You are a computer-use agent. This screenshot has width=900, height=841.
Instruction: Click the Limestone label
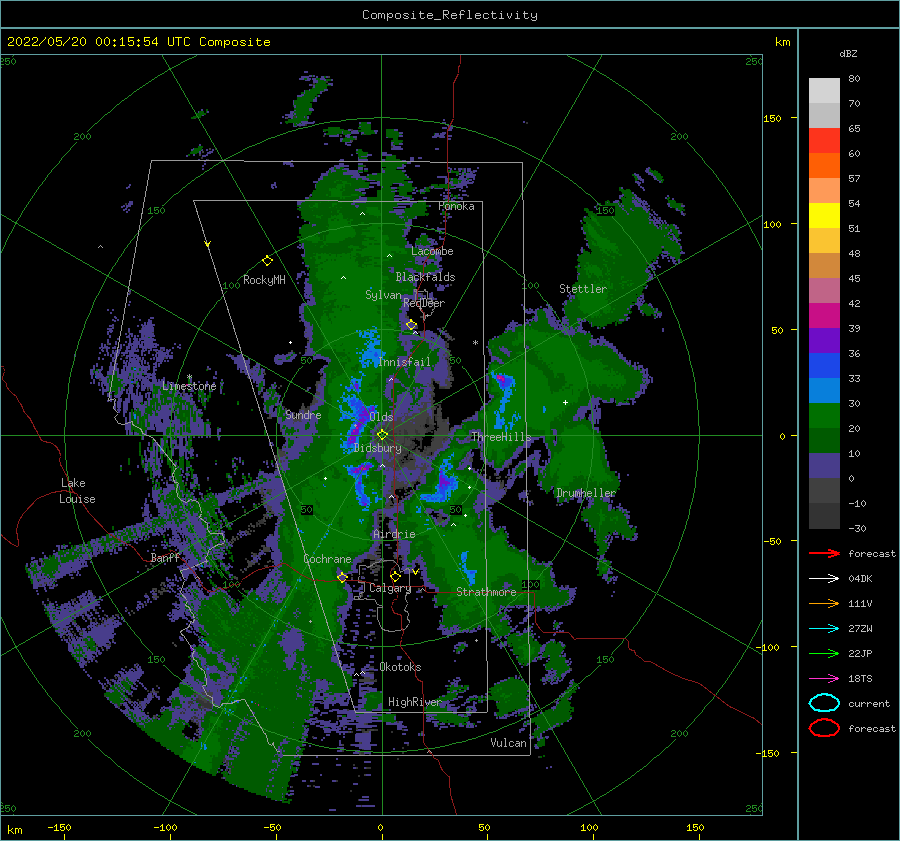pos(189,386)
